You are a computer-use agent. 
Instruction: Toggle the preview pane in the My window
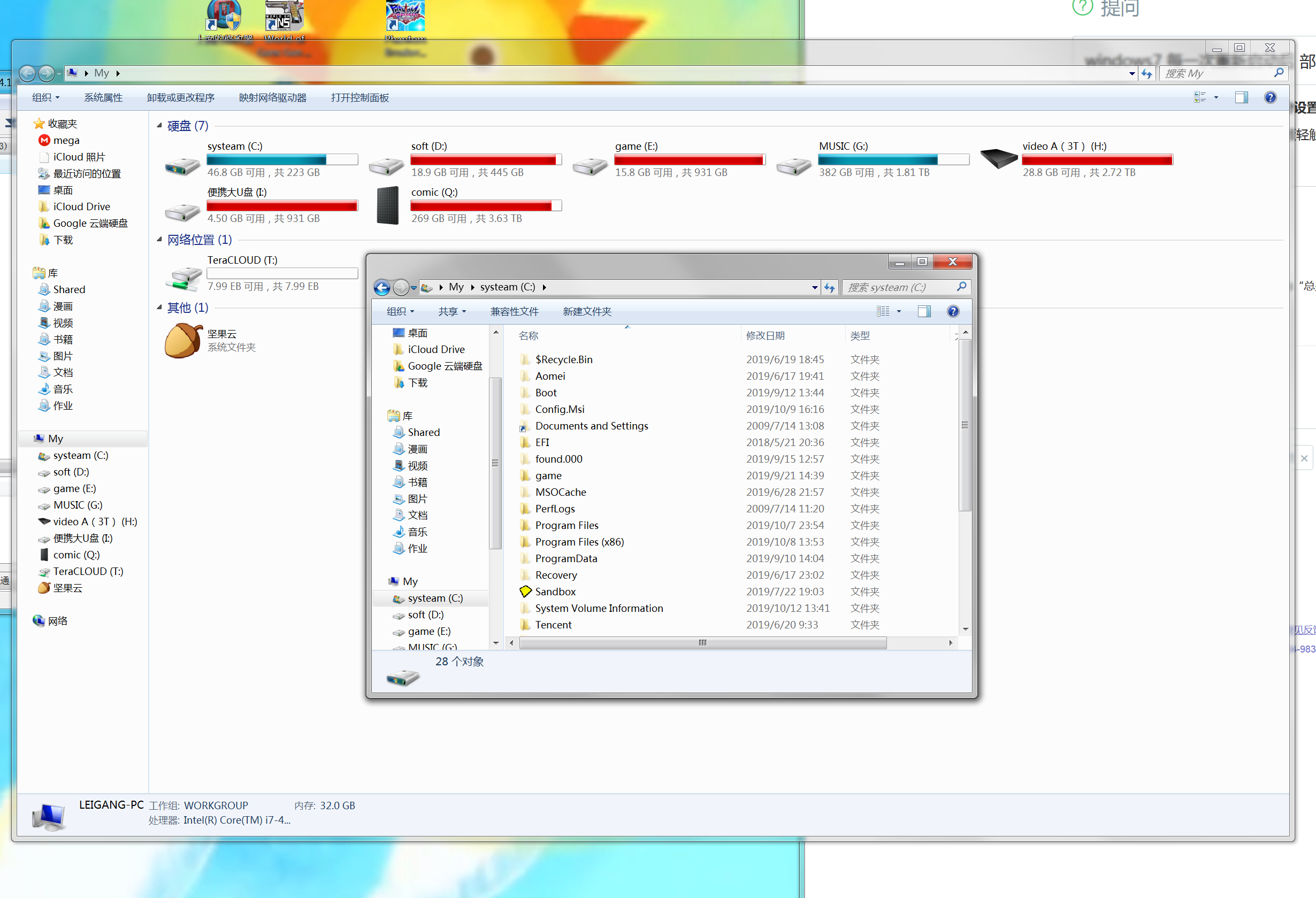[1241, 97]
